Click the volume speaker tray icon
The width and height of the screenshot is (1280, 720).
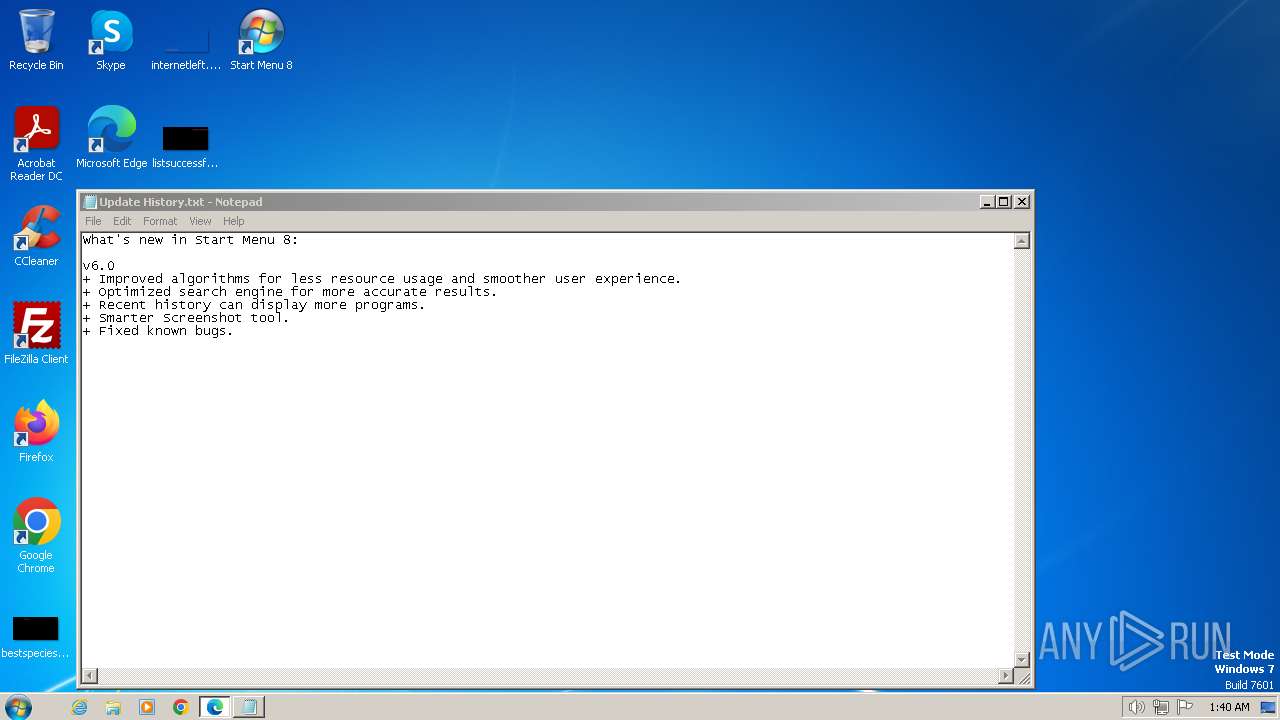pos(1136,707)
